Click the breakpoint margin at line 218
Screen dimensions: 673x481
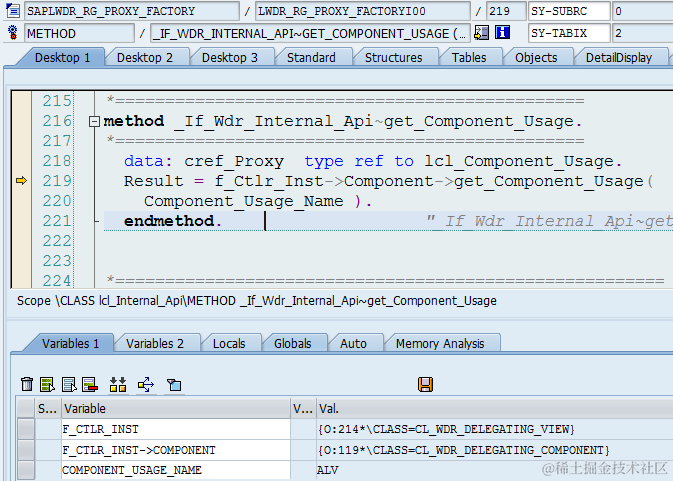pyautogui.click(x=21, y=161)
